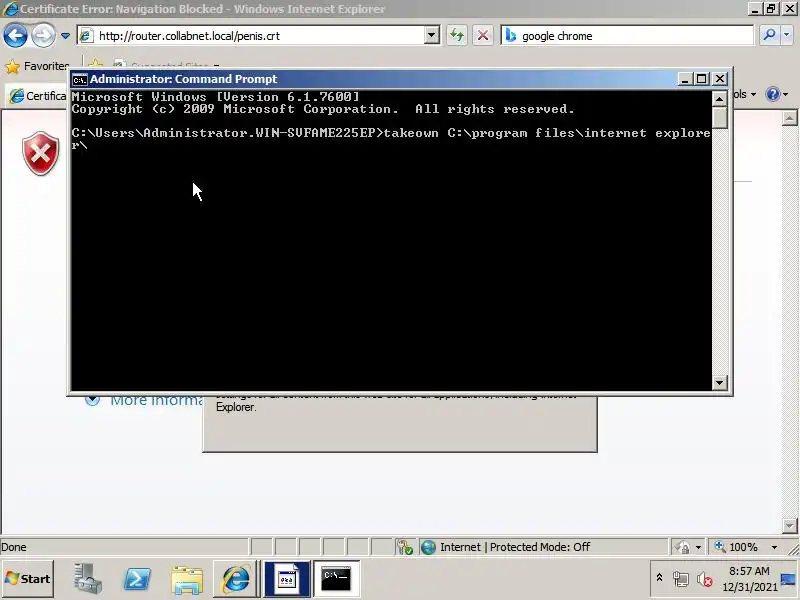The width and height of the screenshot is (800, 600).
Task: Open the zoom level dropdown arrow
Action: (x=774, y=547)
